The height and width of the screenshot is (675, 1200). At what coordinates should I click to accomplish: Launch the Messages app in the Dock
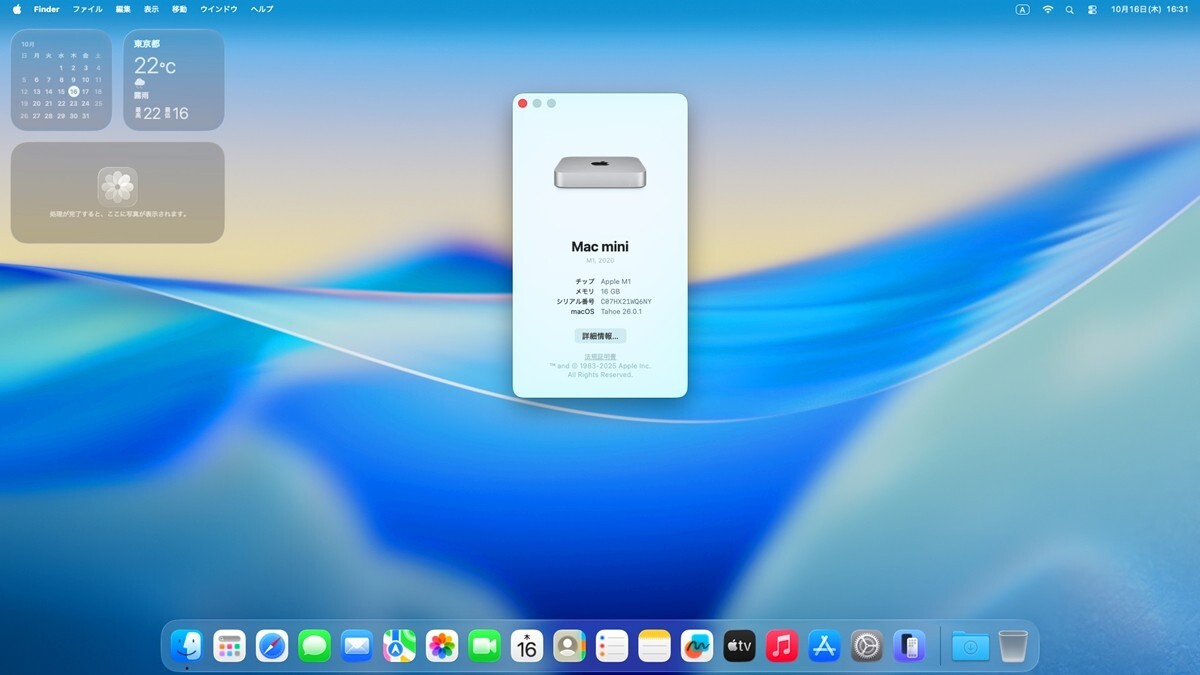[314, 646]
